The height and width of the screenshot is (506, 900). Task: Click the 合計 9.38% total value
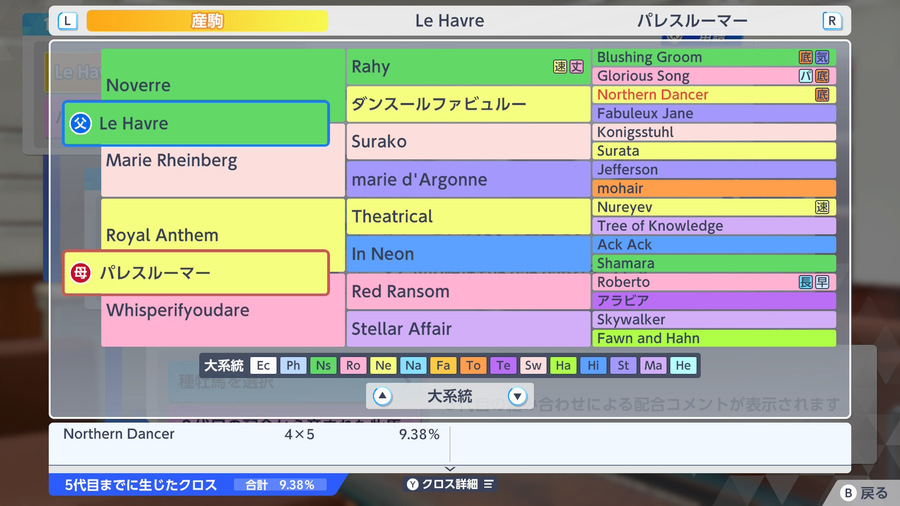280,485
